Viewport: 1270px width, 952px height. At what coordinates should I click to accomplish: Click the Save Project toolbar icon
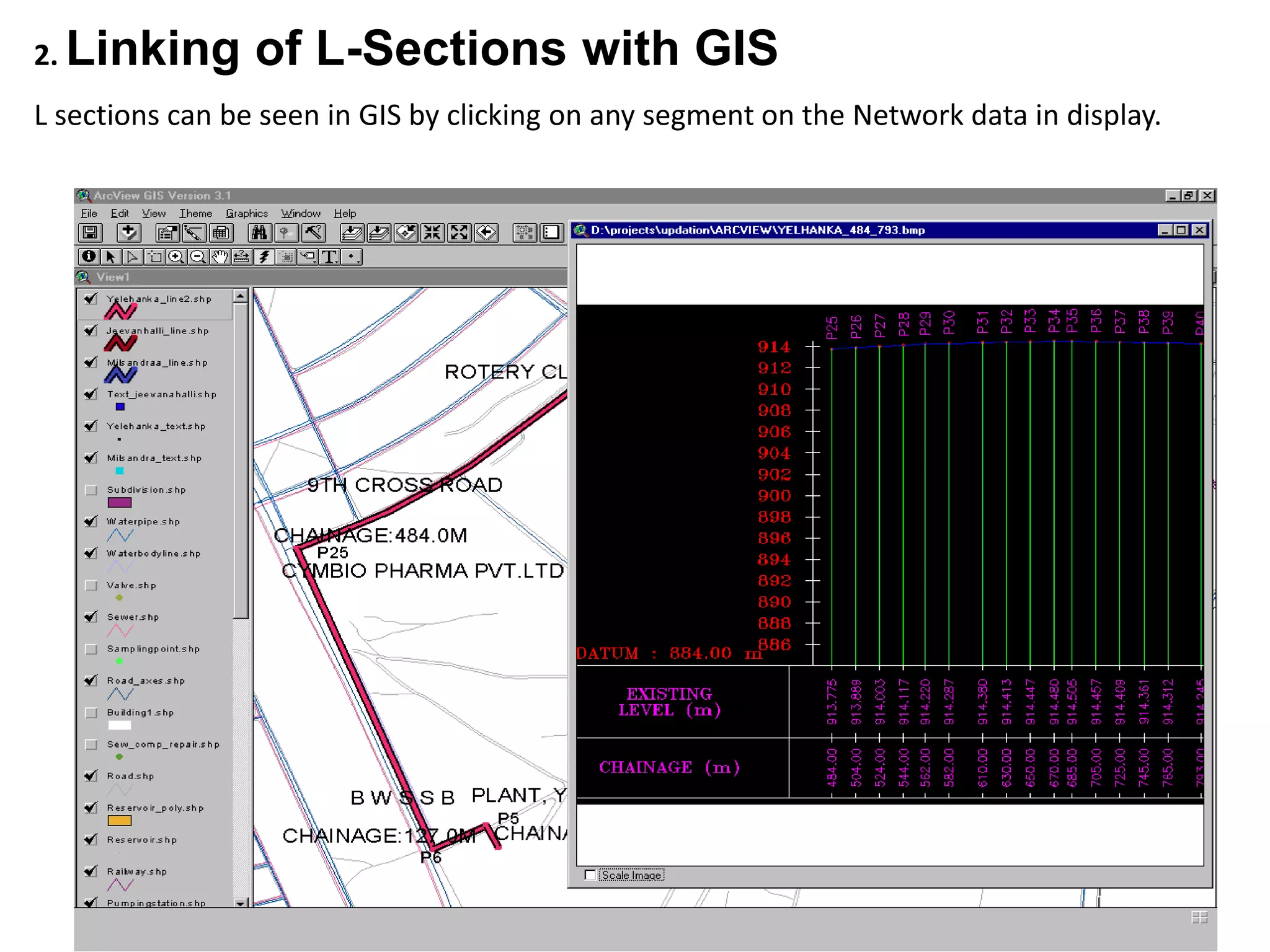pyautogui.click(x=91, y=233)
